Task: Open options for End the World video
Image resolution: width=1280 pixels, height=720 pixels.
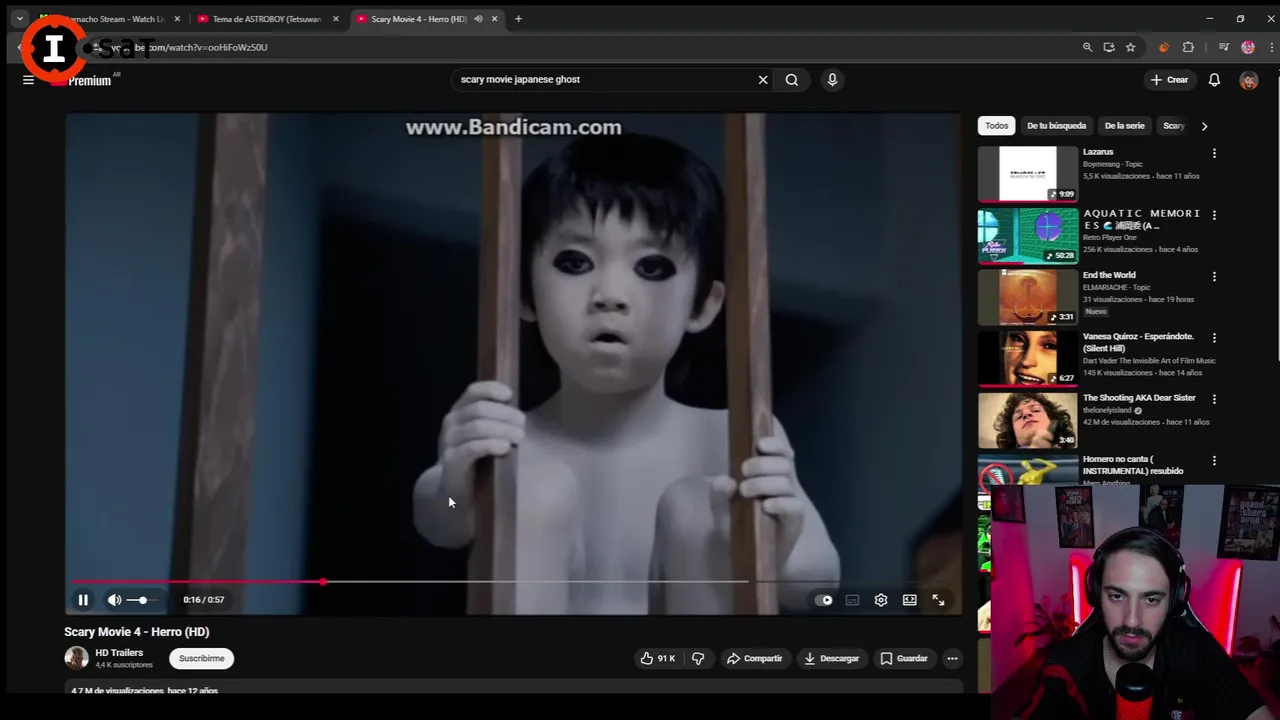Action: point(1214,276)
